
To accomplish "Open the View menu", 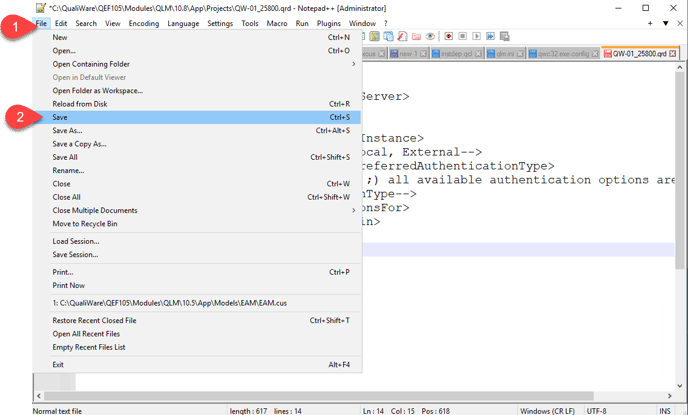I will (x=113, y=23).
